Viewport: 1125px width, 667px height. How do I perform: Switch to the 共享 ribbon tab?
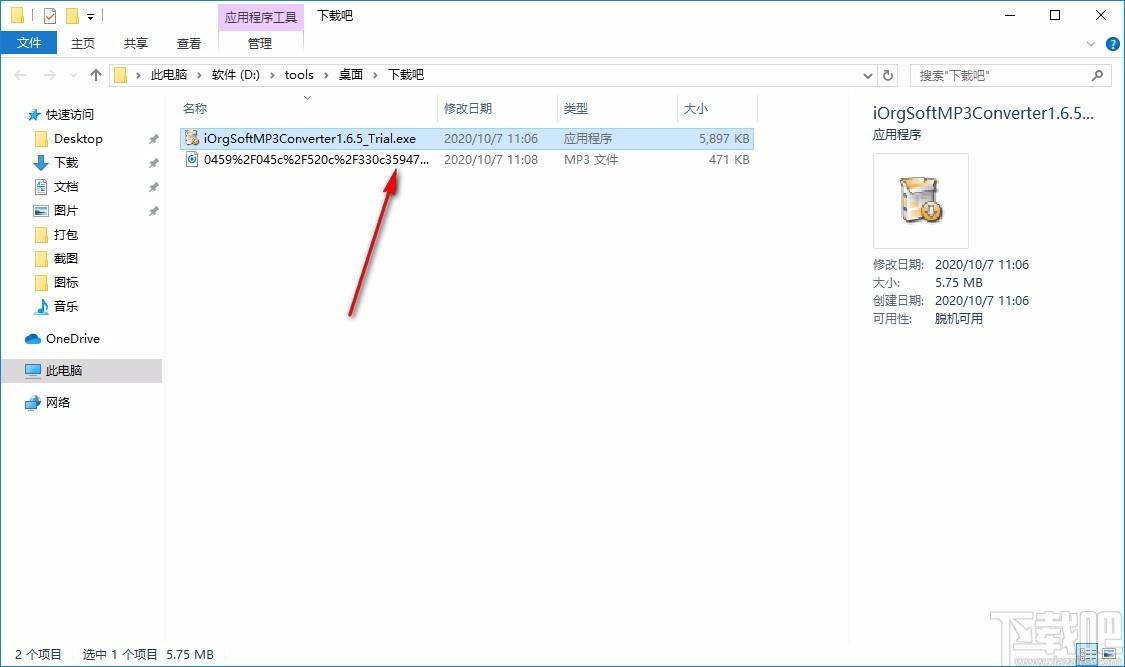click(136, 43)
